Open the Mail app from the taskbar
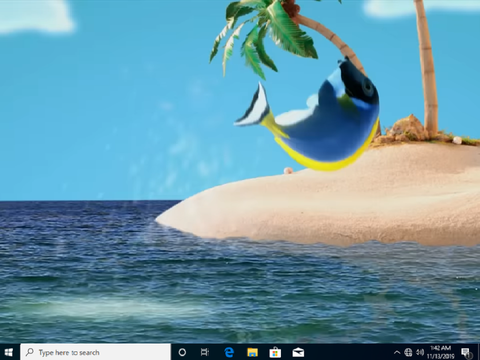Image resolution: width=480 pixels, height=360 pixels. pos(298,352)
